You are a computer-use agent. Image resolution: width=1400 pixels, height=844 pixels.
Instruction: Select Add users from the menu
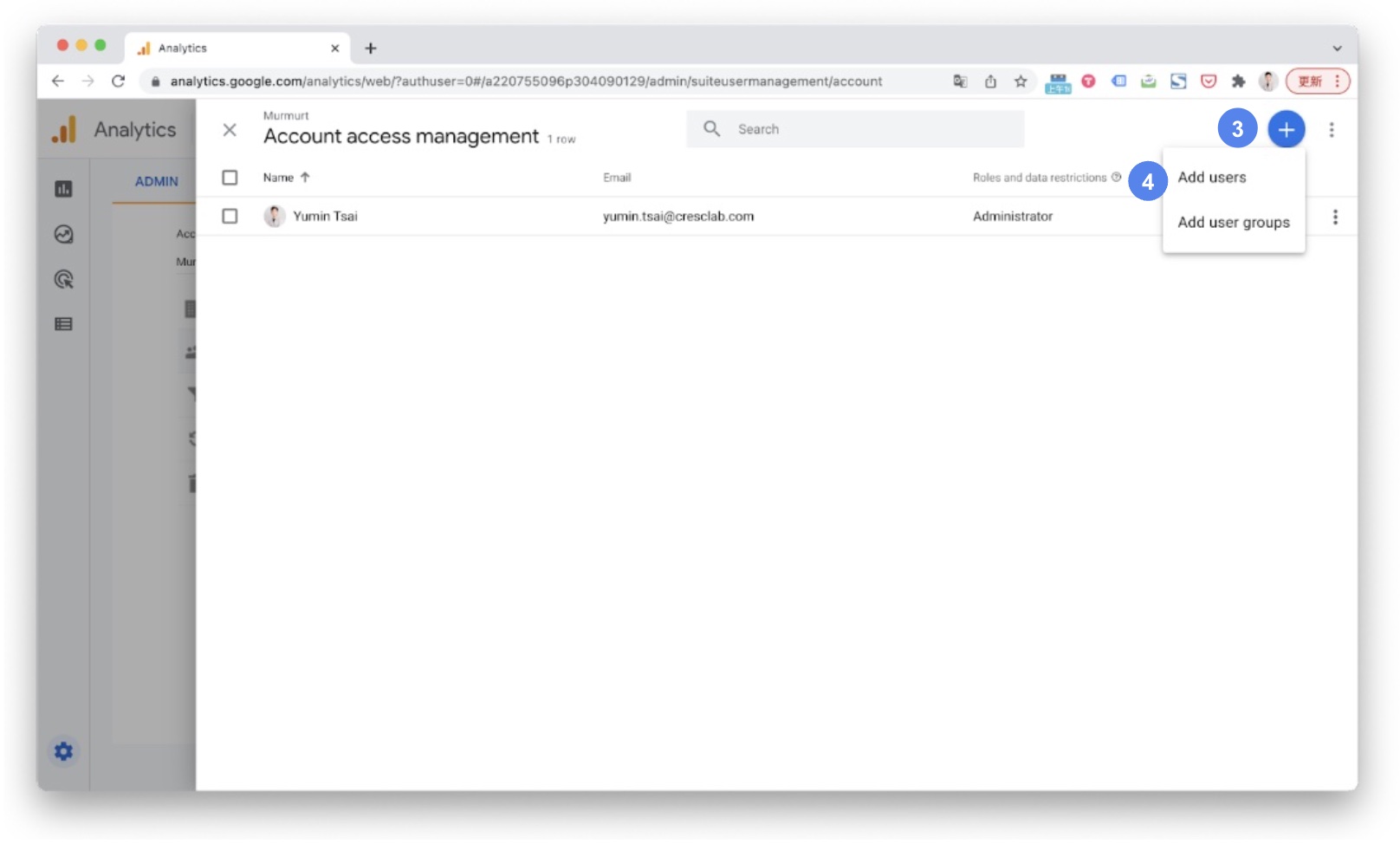coord(1211,178)
